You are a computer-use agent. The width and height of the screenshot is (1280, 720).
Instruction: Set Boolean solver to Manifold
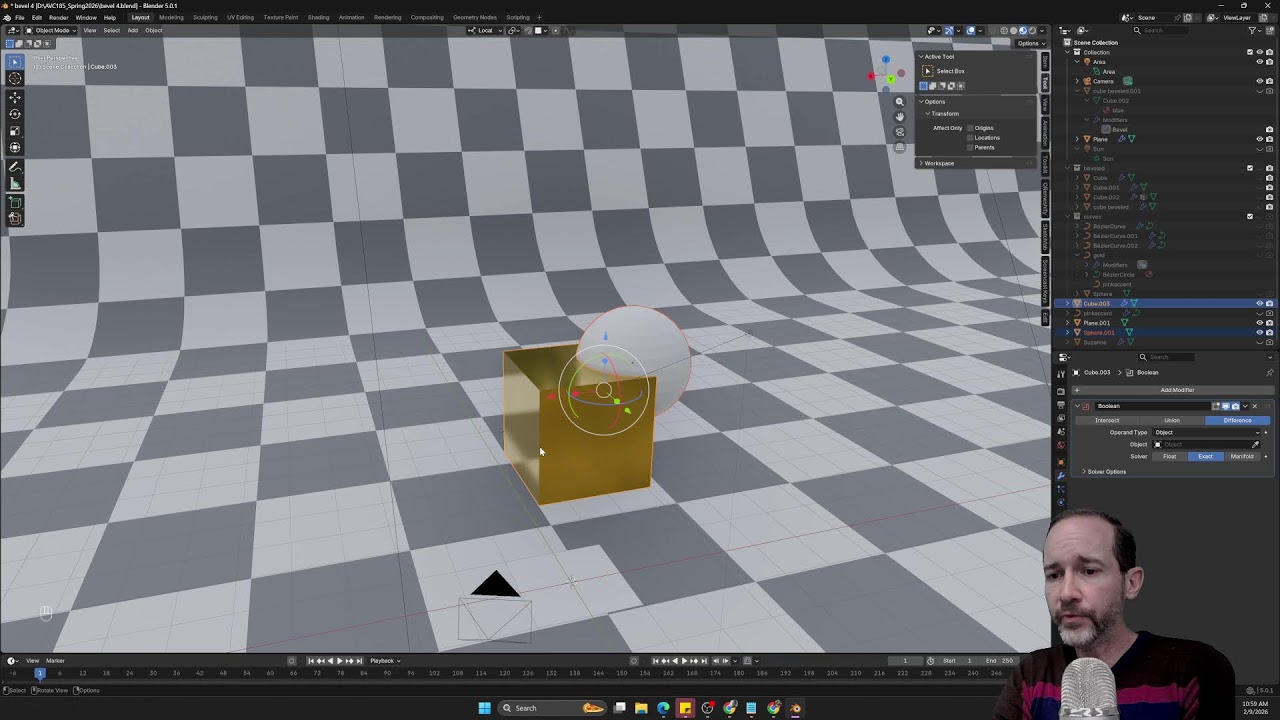1242,457
